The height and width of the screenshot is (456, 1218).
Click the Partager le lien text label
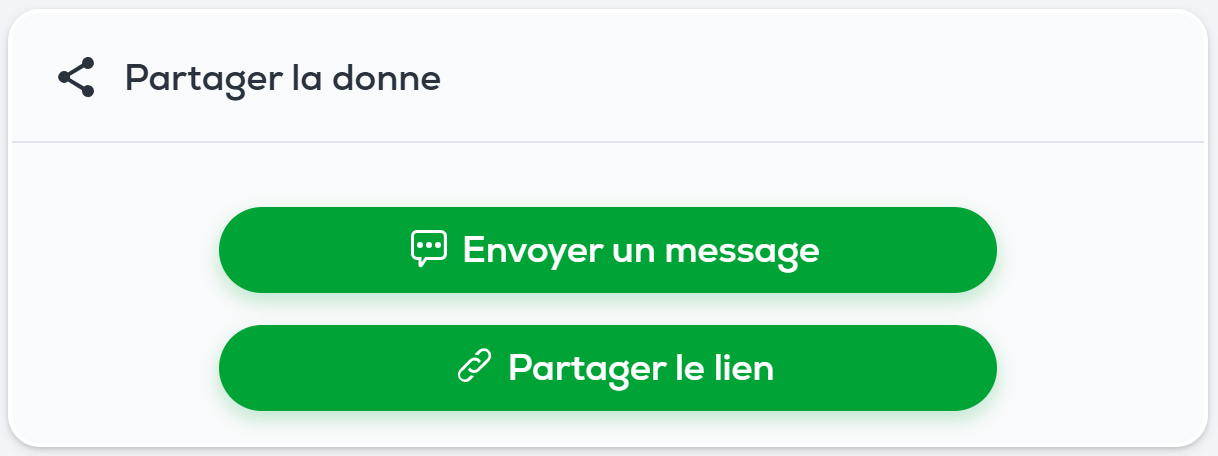click(640, 368)
